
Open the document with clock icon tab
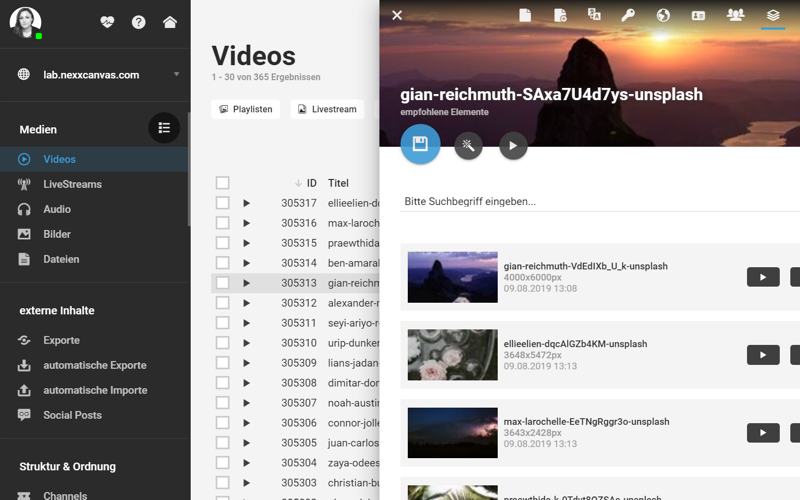[x=560, y=15]
